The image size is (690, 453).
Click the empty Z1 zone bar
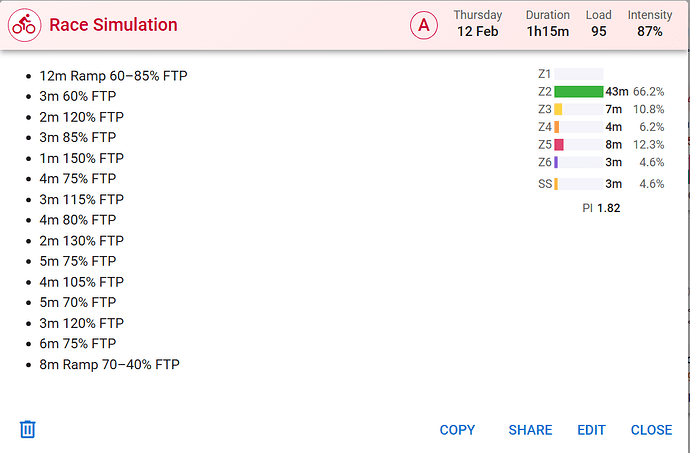tap(578, 74)
